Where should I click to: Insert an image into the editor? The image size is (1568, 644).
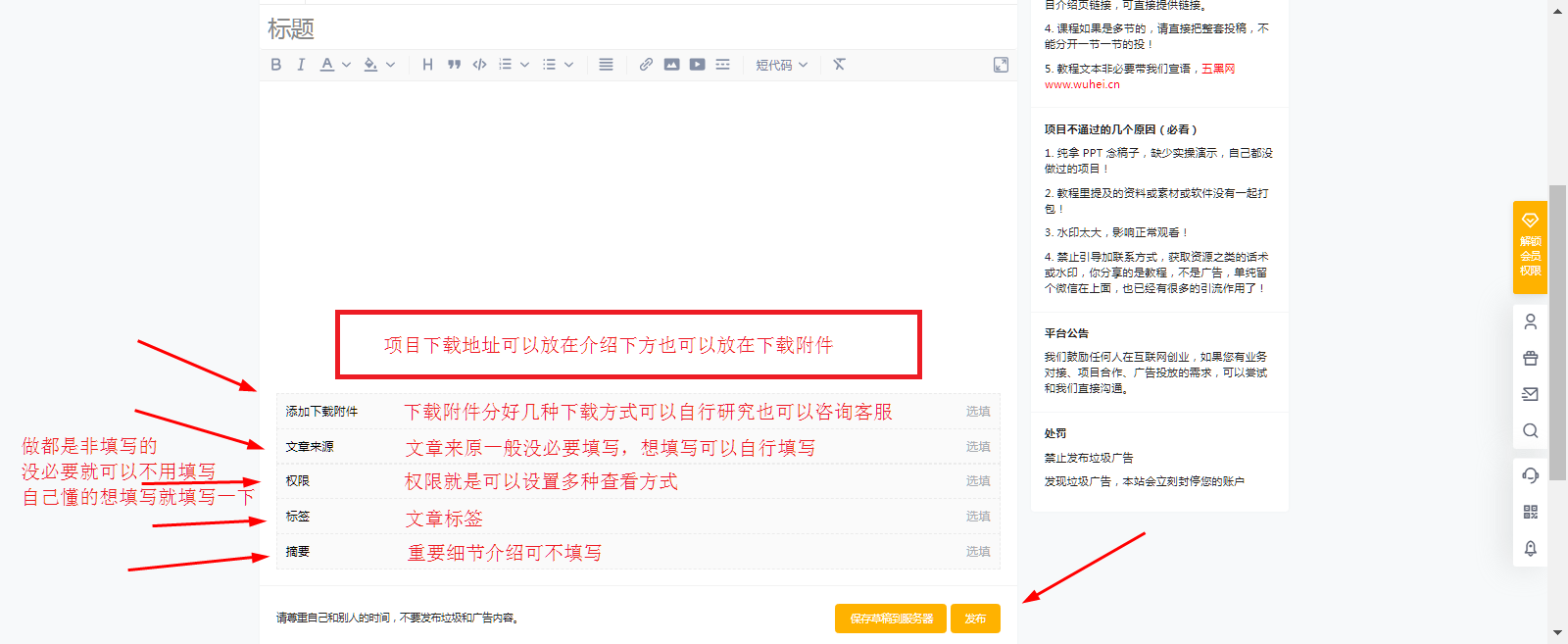coord(671,65)
